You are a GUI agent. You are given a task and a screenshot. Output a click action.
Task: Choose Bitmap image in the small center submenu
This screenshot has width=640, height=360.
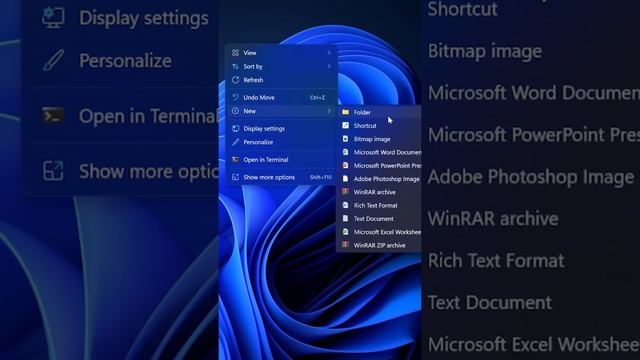coord(380,139)
